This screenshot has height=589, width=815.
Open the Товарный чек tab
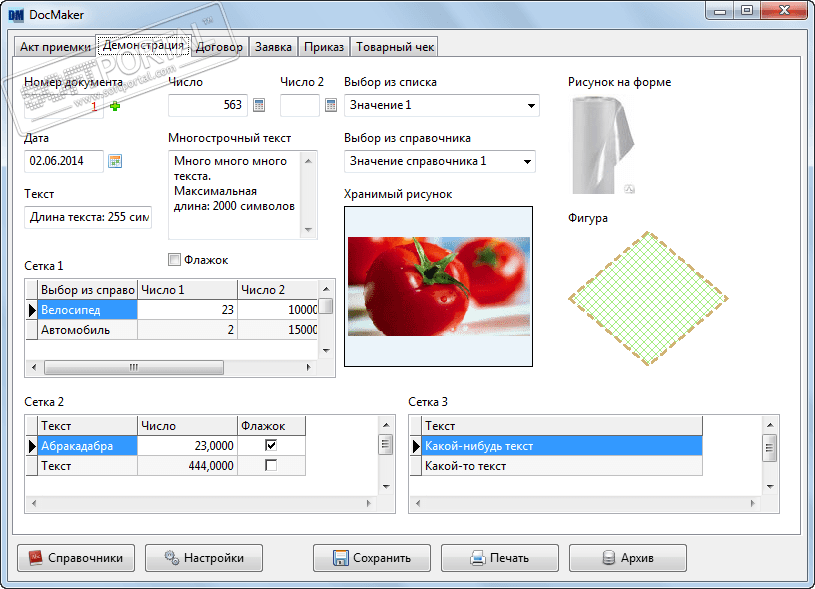tap(395, 47)
